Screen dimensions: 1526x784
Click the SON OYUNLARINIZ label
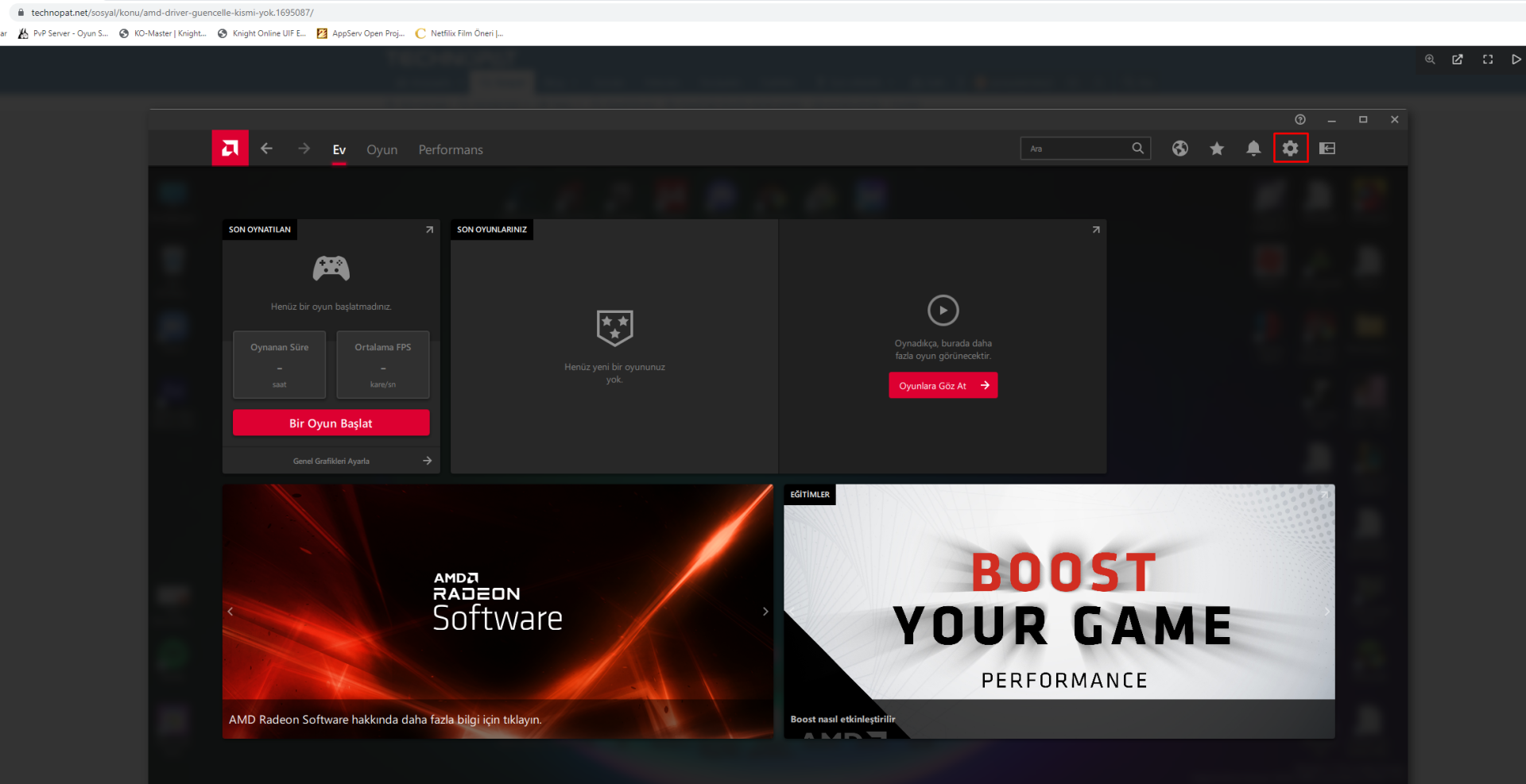492,230
